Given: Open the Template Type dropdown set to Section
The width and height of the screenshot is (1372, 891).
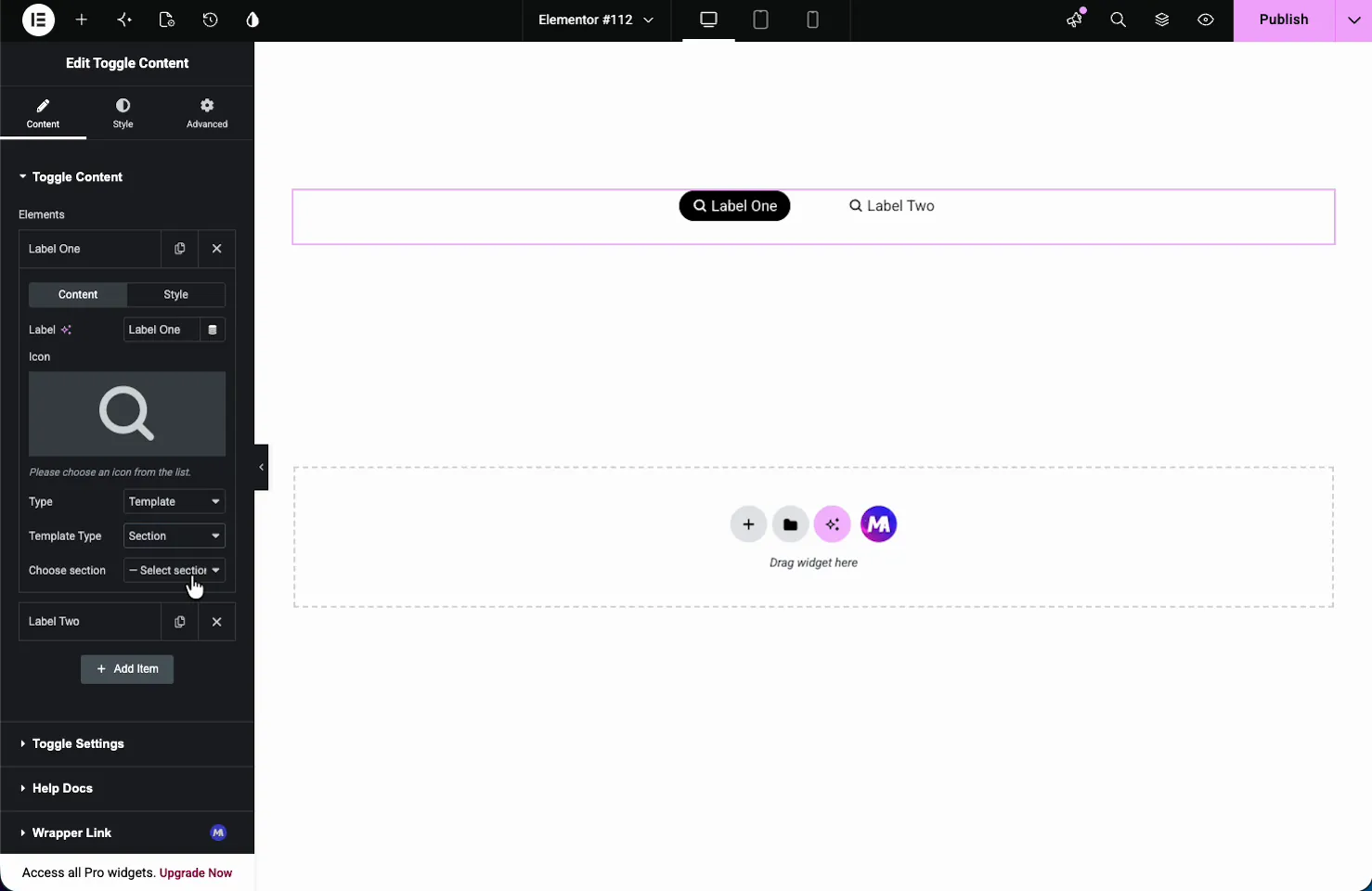Looking at the screenshot, I should (175, 536).
